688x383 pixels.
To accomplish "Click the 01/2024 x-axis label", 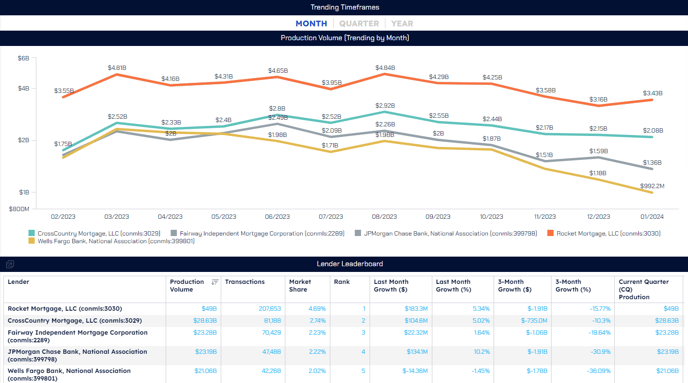I will 652,217.
